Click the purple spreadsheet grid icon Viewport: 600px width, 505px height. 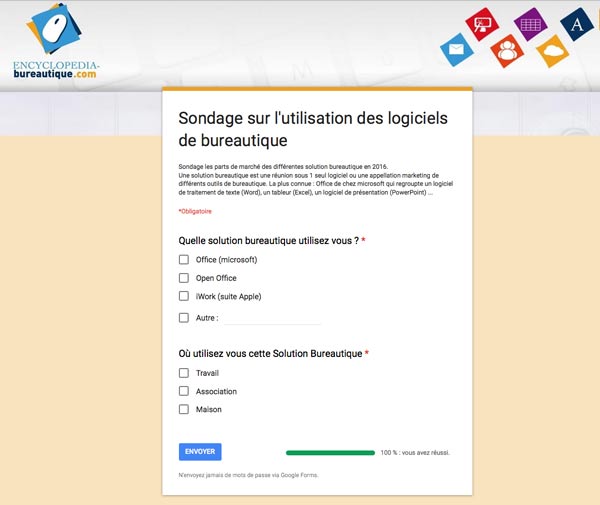tap(530, 23)
